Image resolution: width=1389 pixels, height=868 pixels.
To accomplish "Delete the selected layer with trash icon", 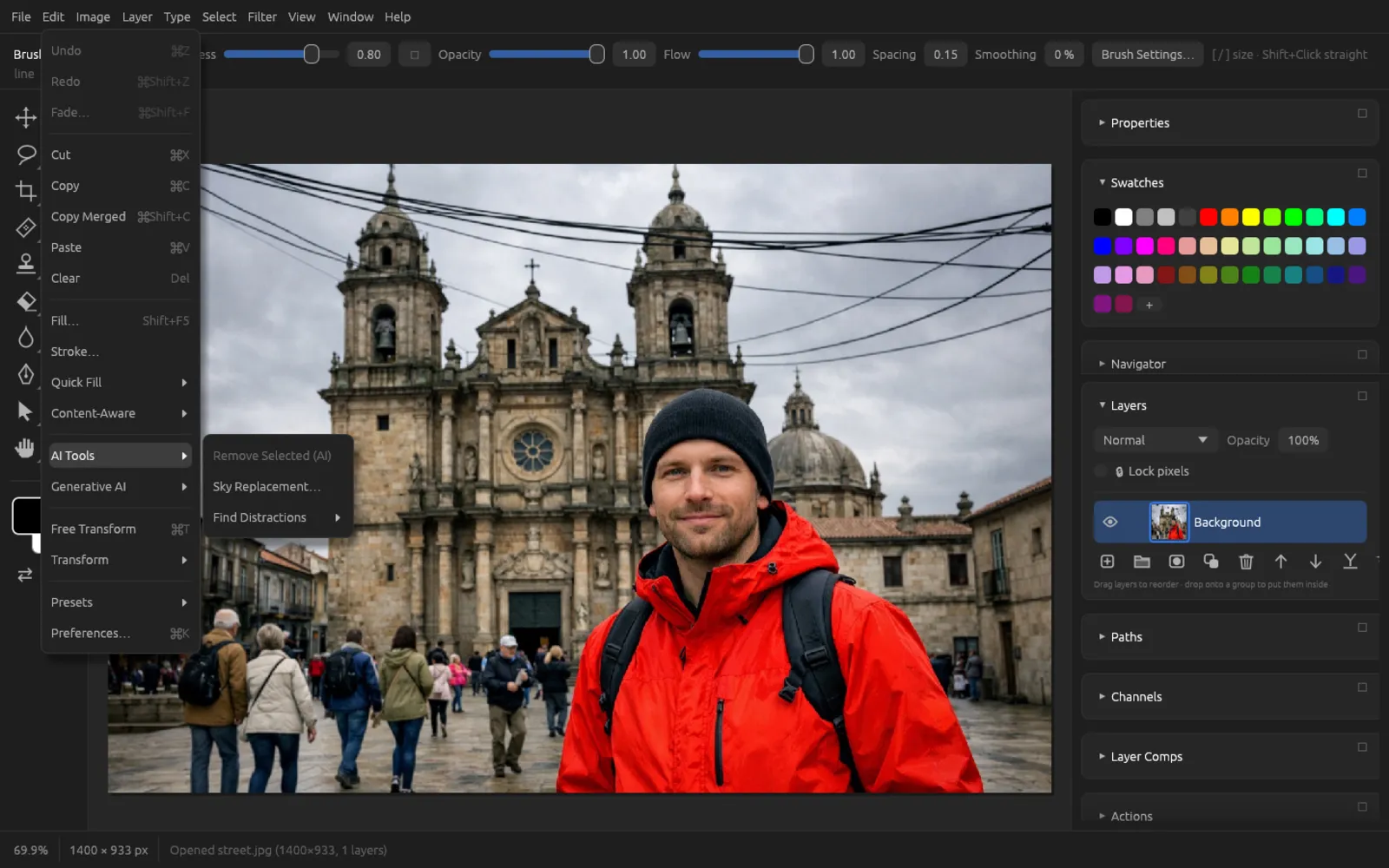I will (x=1246, y=562).
